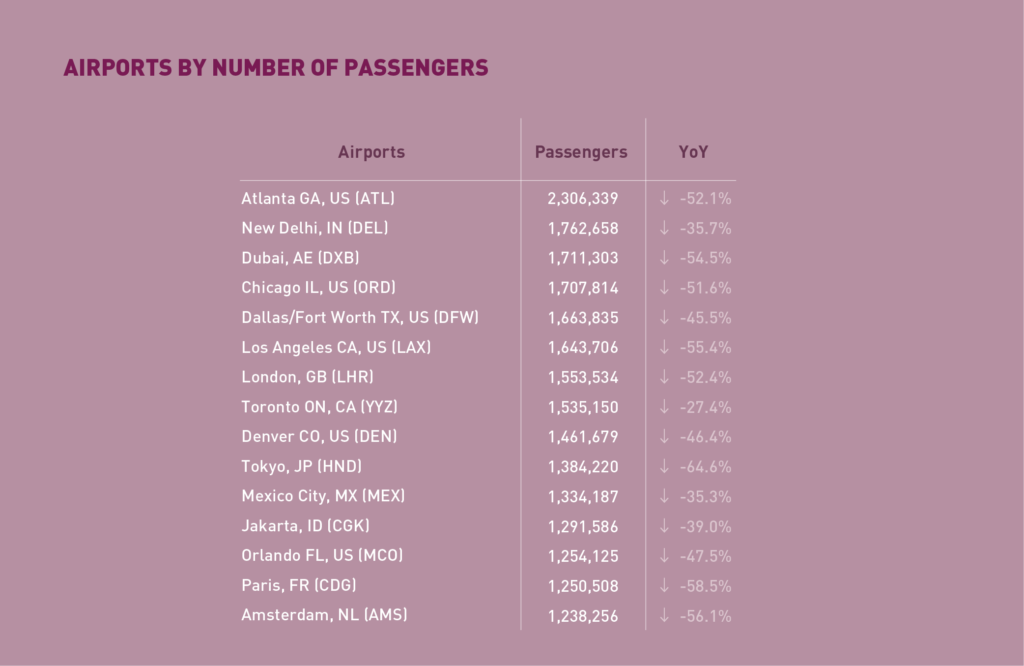Image resolution: width=1024 pixels, height=666 pixels.
Task: Click the Los Angeles CA, US (LAX) entry
Action: pyautogui.click(x=336, y=347)
